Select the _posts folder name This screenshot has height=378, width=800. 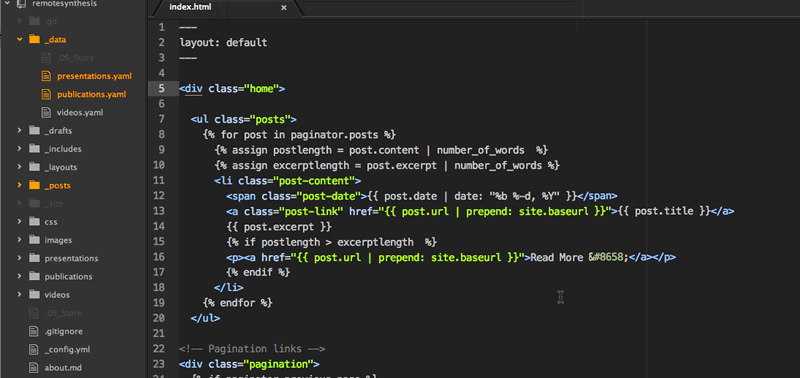pos(57,186)
